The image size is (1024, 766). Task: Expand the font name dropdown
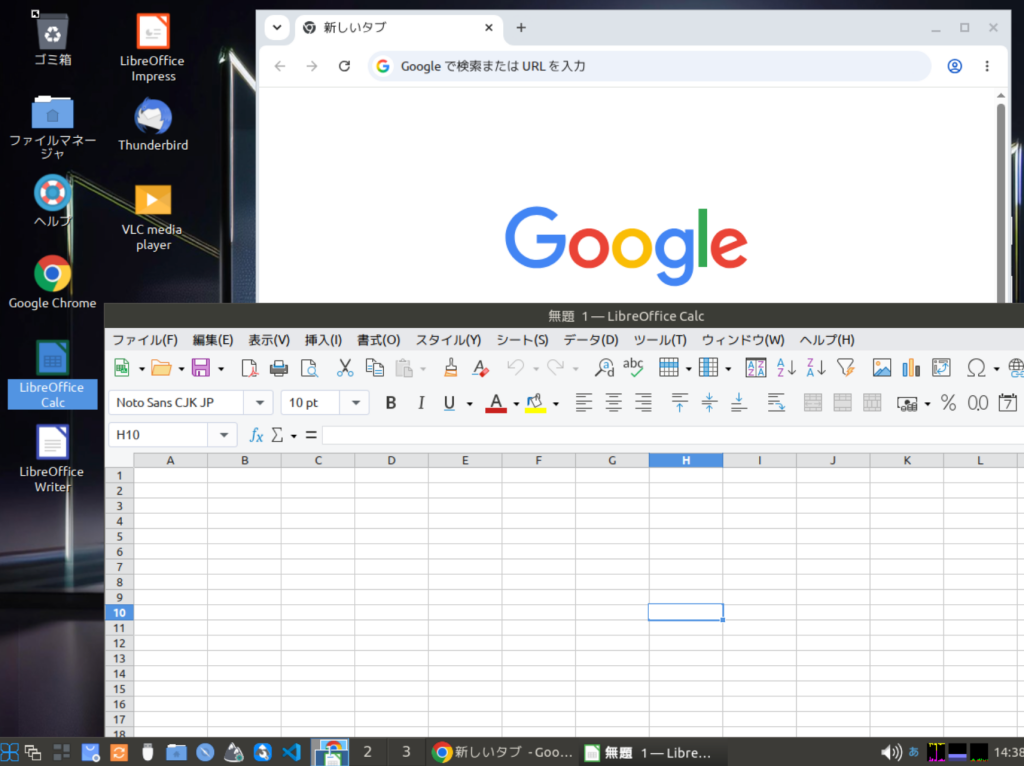coord(259,403)
